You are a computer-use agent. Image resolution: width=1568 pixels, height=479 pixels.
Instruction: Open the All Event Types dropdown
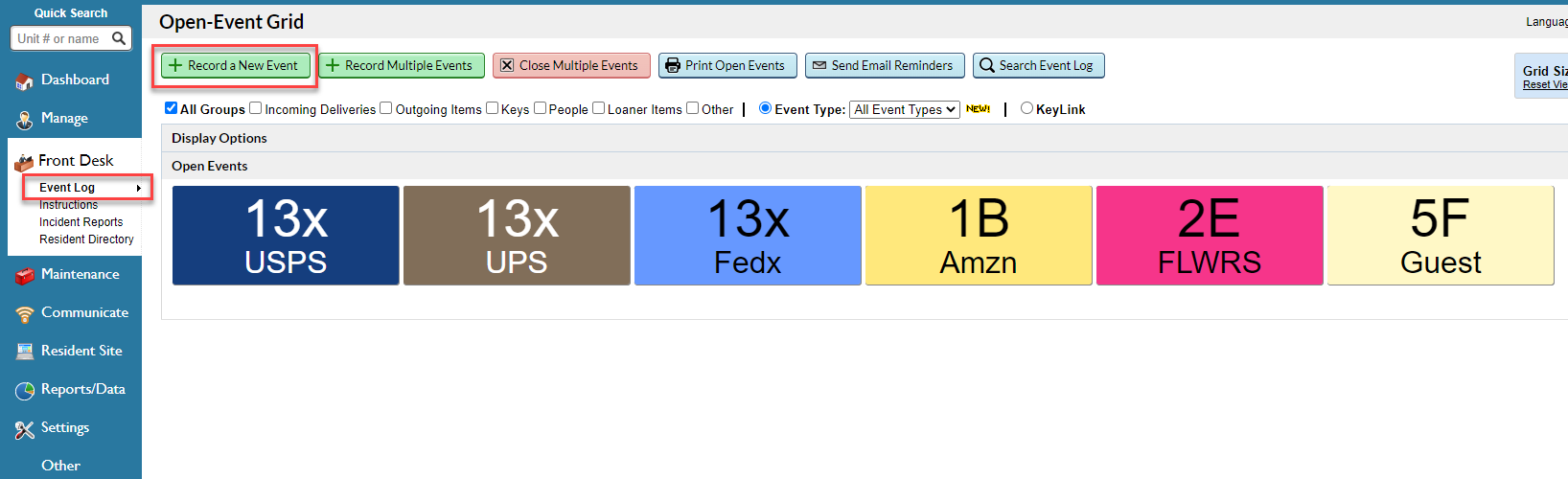coord(905,109)
